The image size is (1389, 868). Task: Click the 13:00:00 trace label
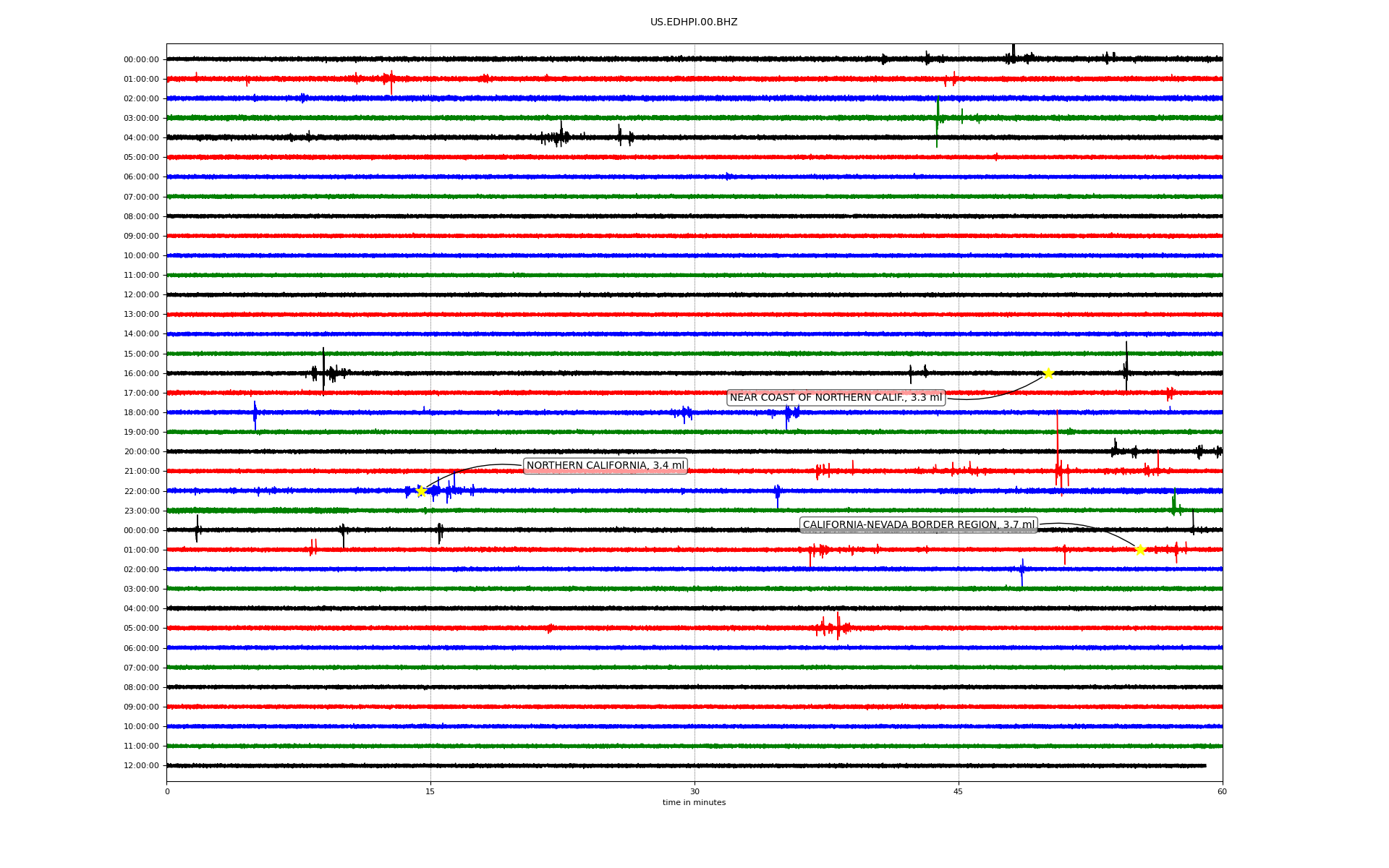tap(141, 315)
